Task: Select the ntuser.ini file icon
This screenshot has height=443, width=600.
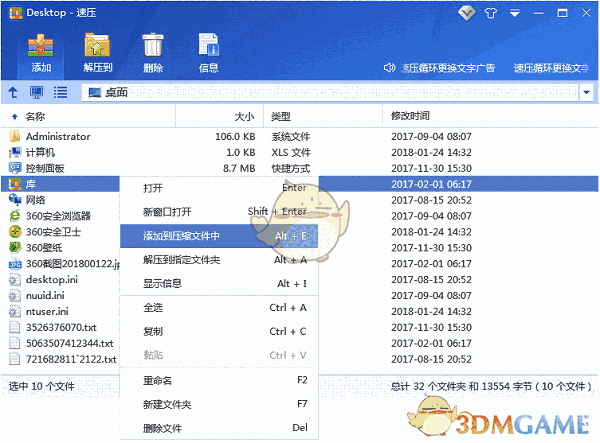Action: (15, 311)
